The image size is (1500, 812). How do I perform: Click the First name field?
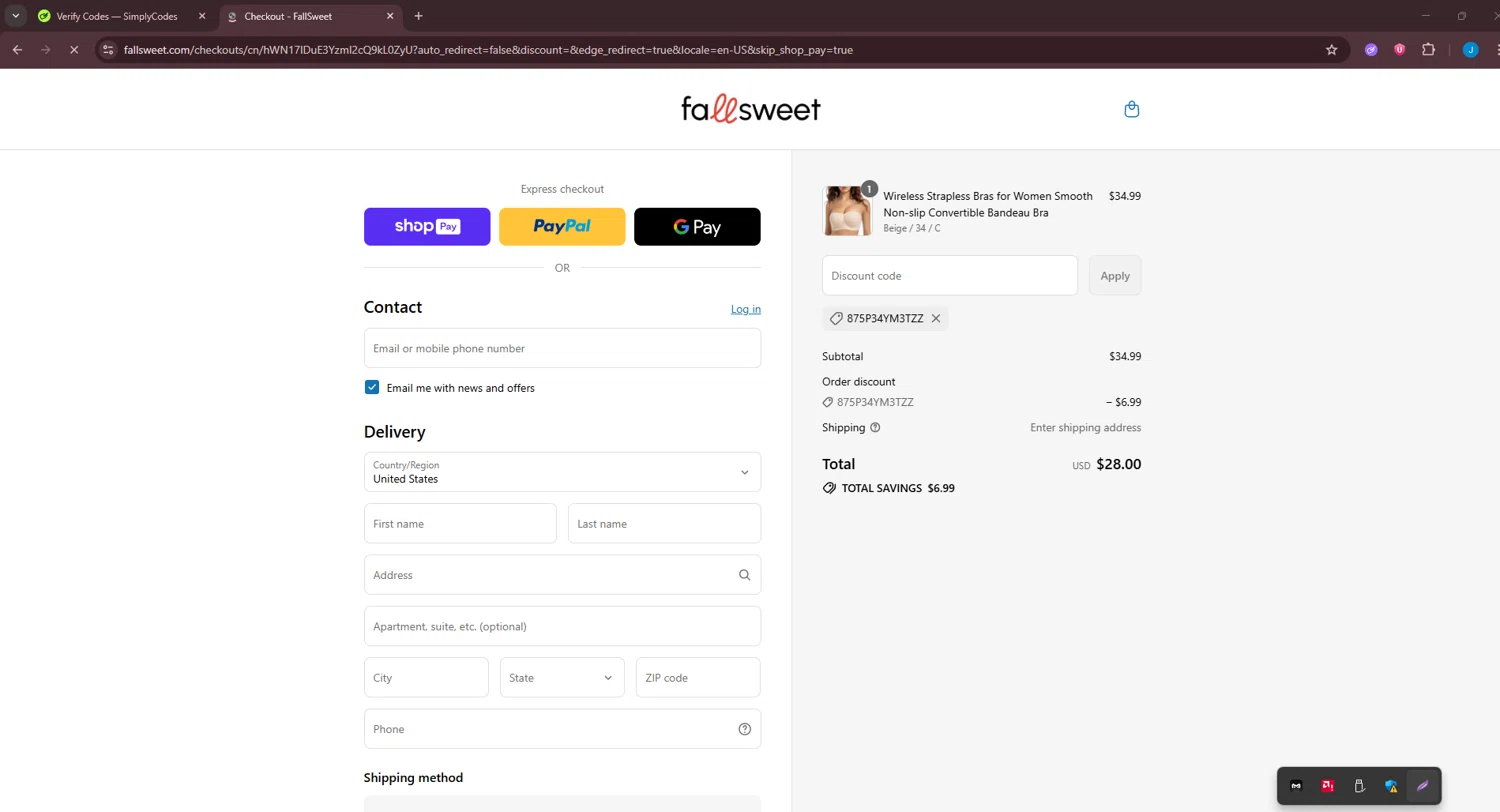(460, 523)
